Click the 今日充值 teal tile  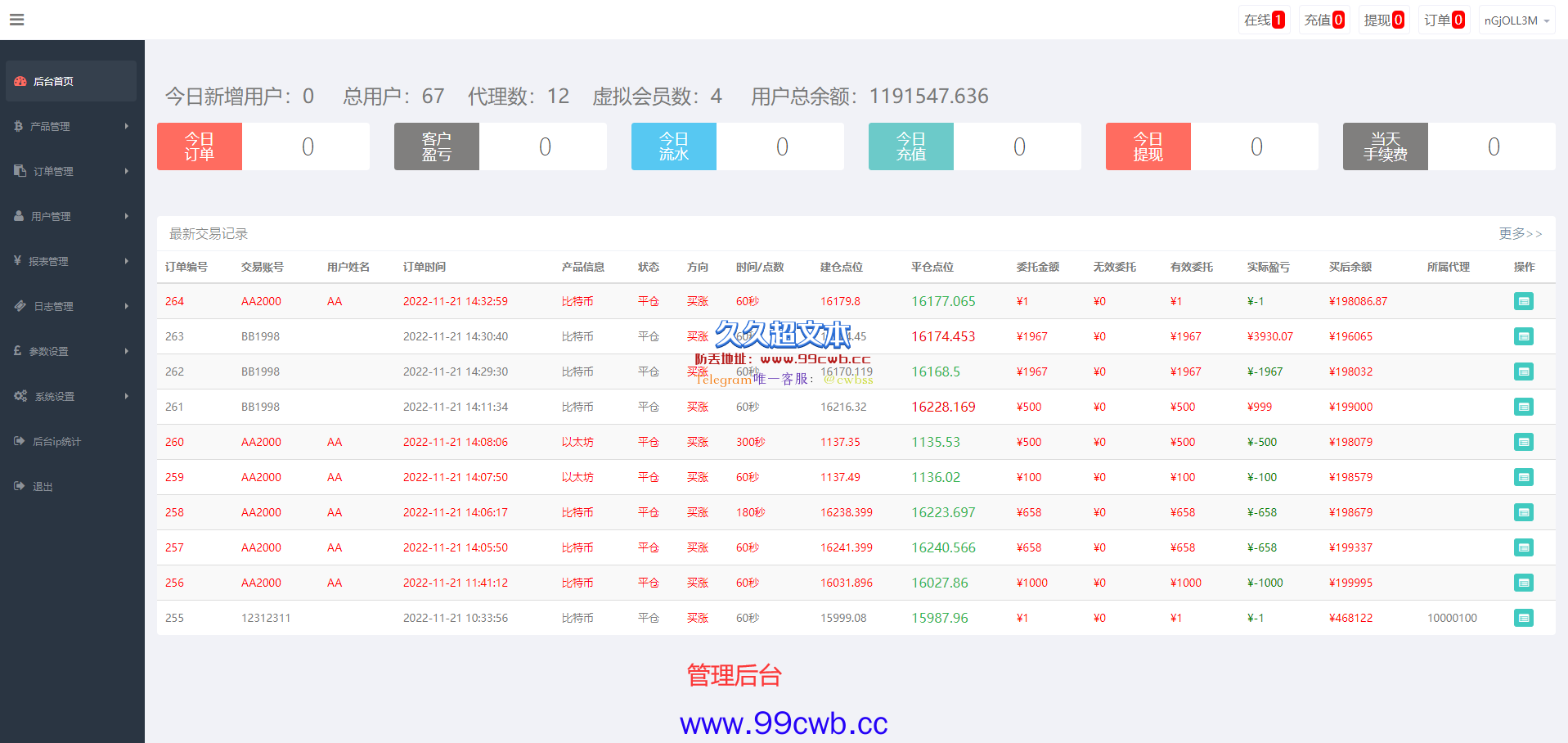(x=911, y=146)
